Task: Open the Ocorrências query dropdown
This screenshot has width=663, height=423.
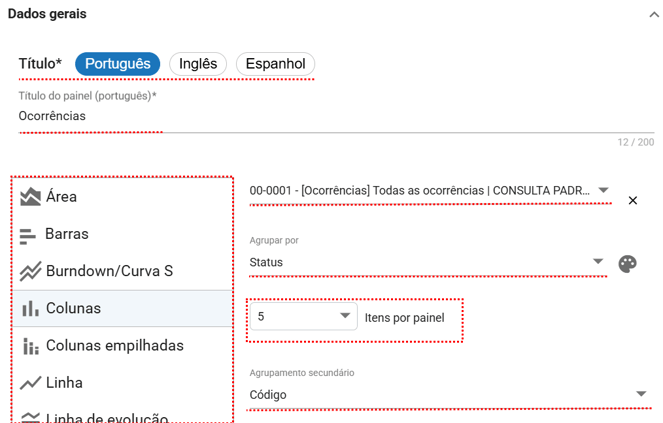Action: pyautogui.click(x=603, y=190)
